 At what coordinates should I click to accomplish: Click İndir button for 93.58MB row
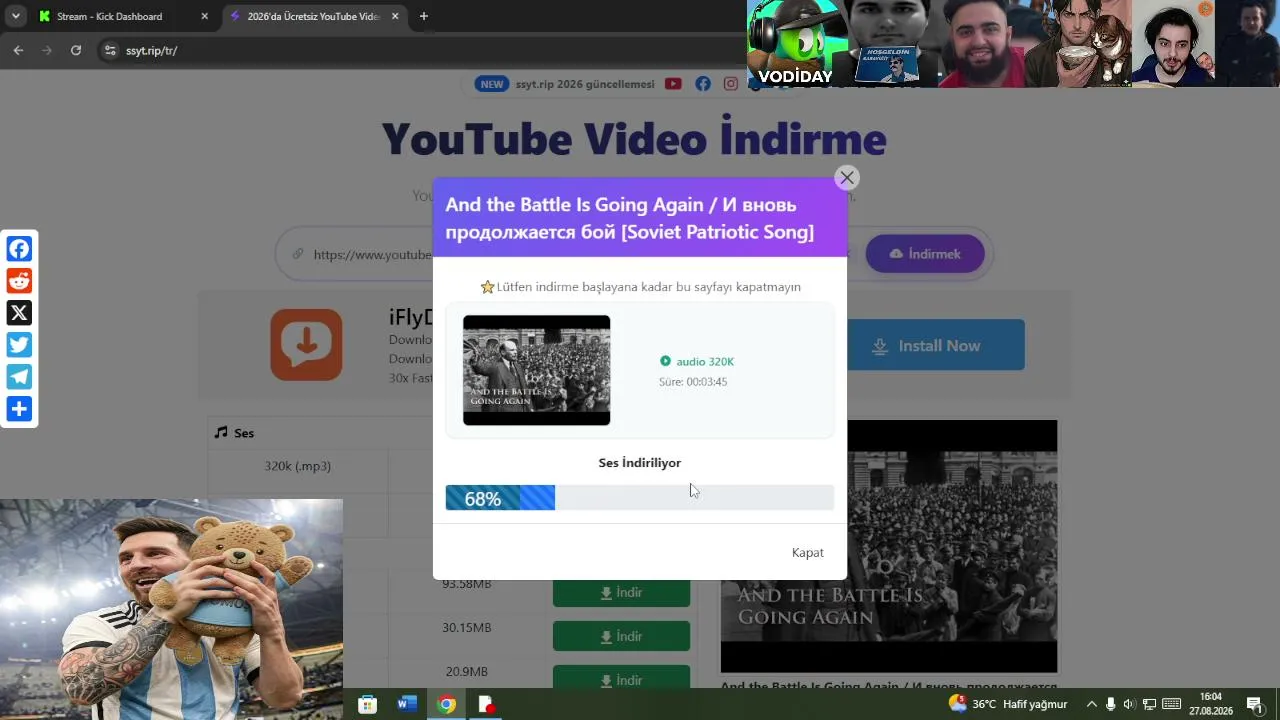click(x=621, y=593)
